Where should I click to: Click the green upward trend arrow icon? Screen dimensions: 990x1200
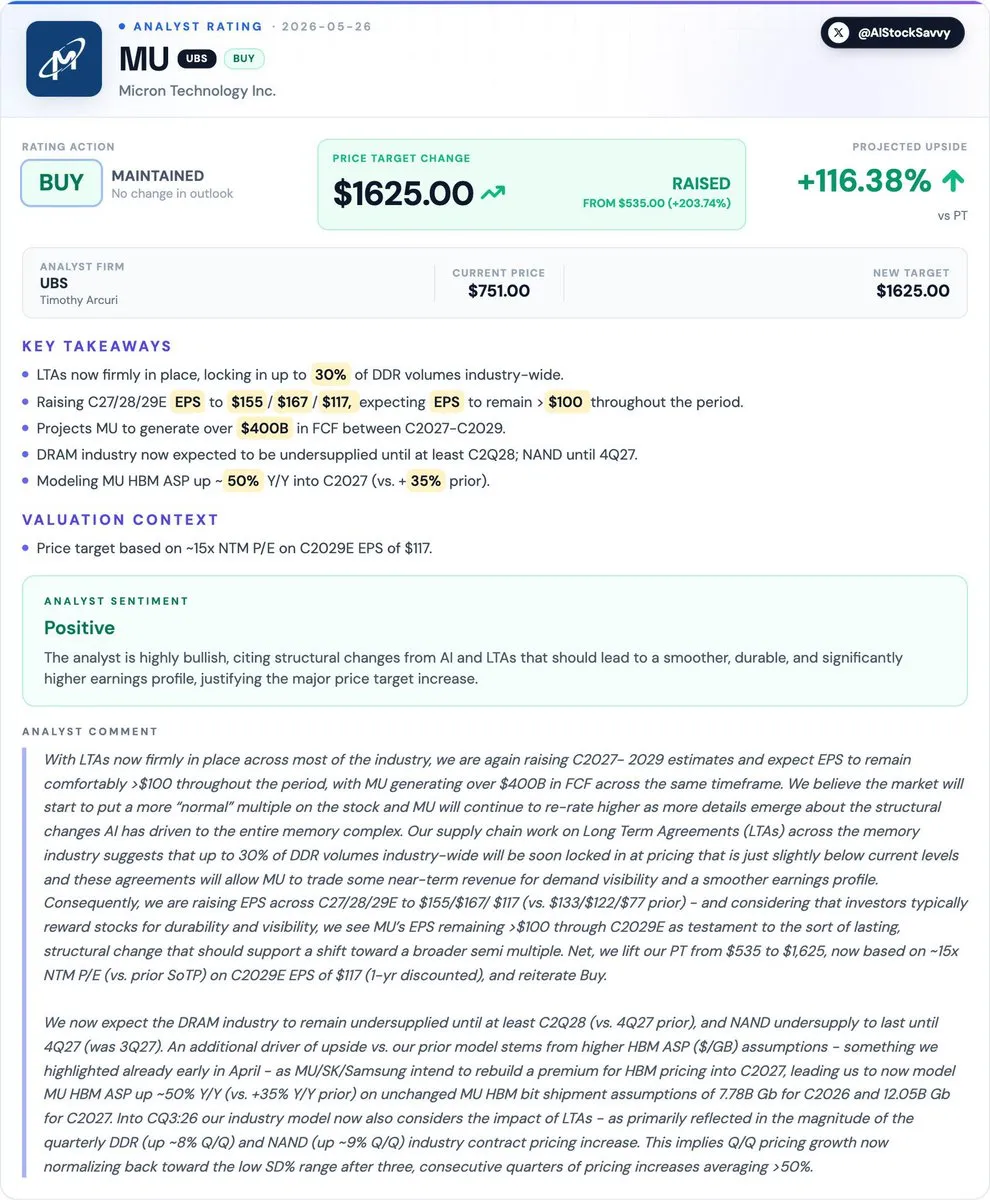click(493, 193)
